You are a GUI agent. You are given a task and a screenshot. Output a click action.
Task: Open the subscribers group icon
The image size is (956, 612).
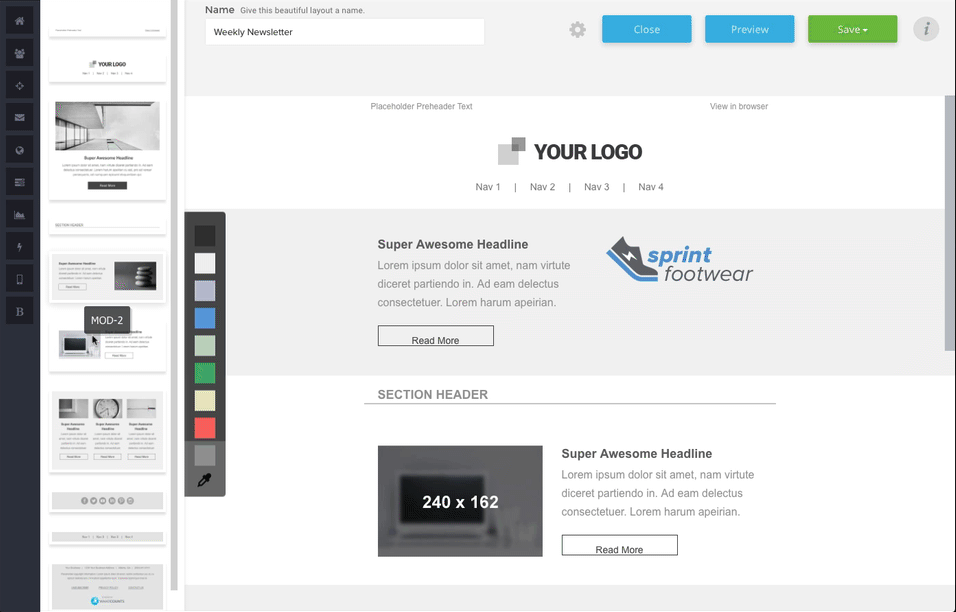[x=19, y=53]
